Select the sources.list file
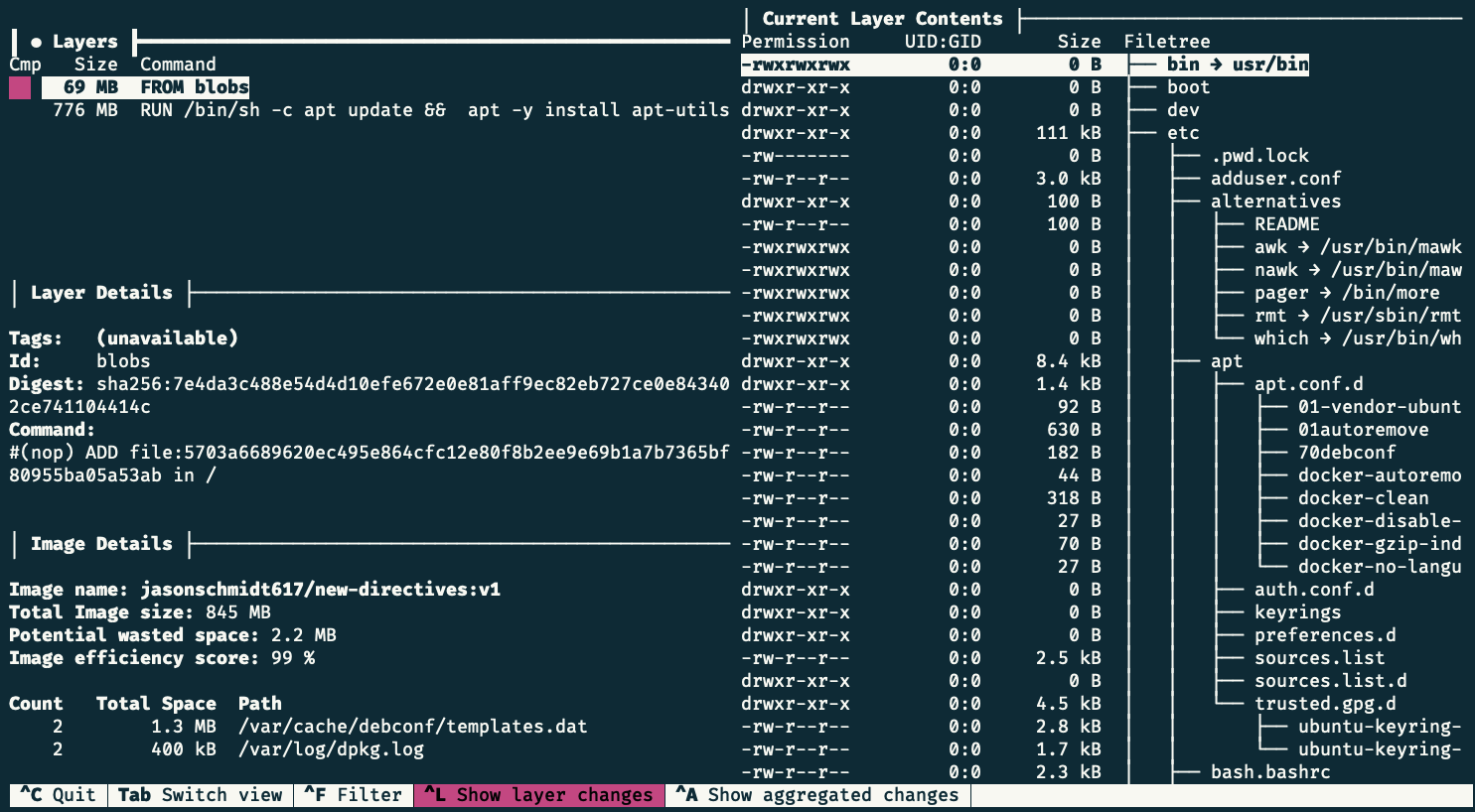Viewport: 1475px width, 812px height. (1319, 658)
